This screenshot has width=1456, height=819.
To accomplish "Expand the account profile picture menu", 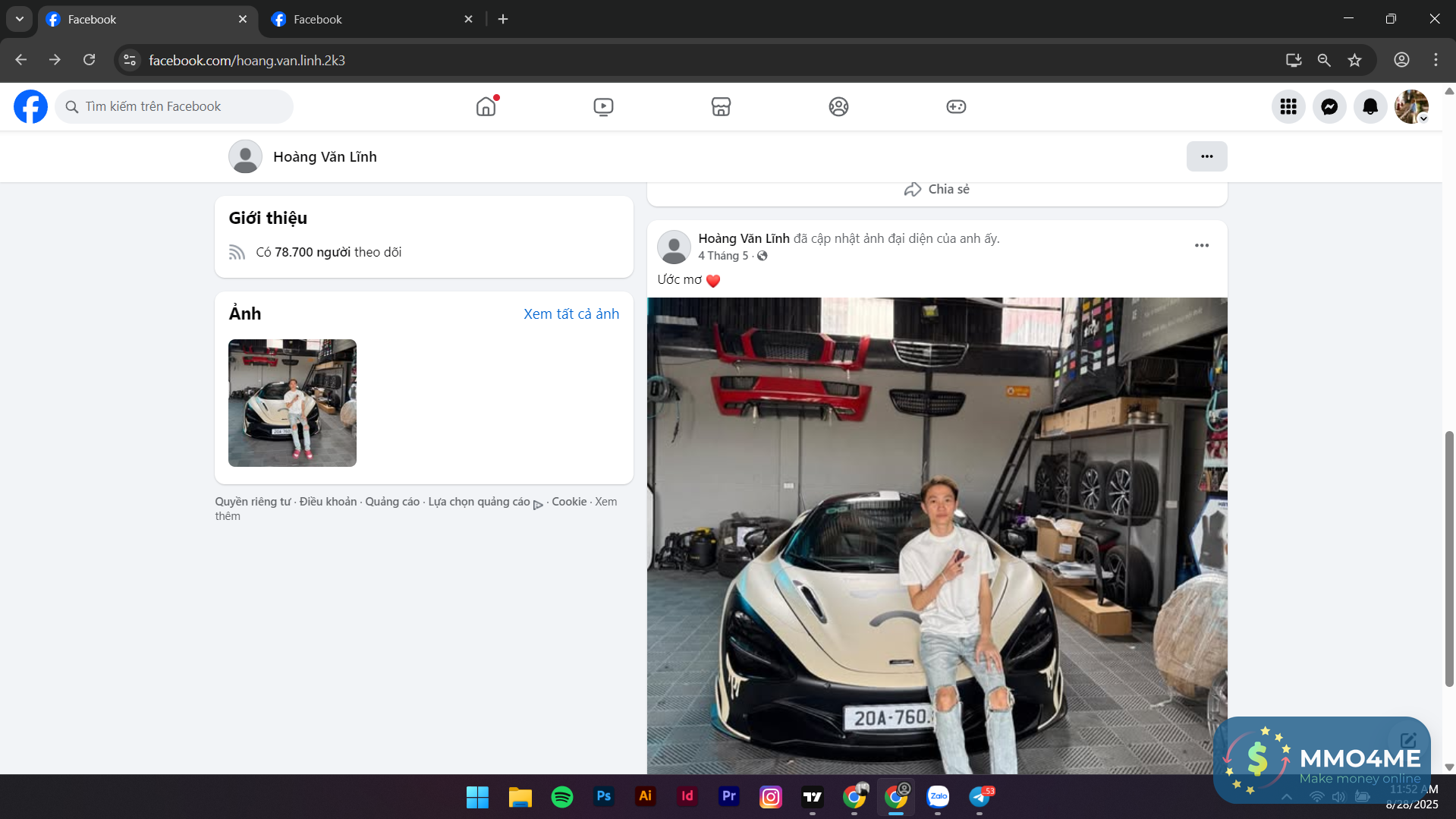I will click(x=1411, y=107).
